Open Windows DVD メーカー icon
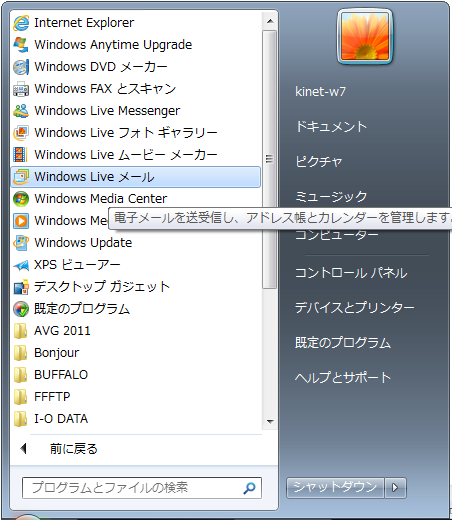 [21, 67]
